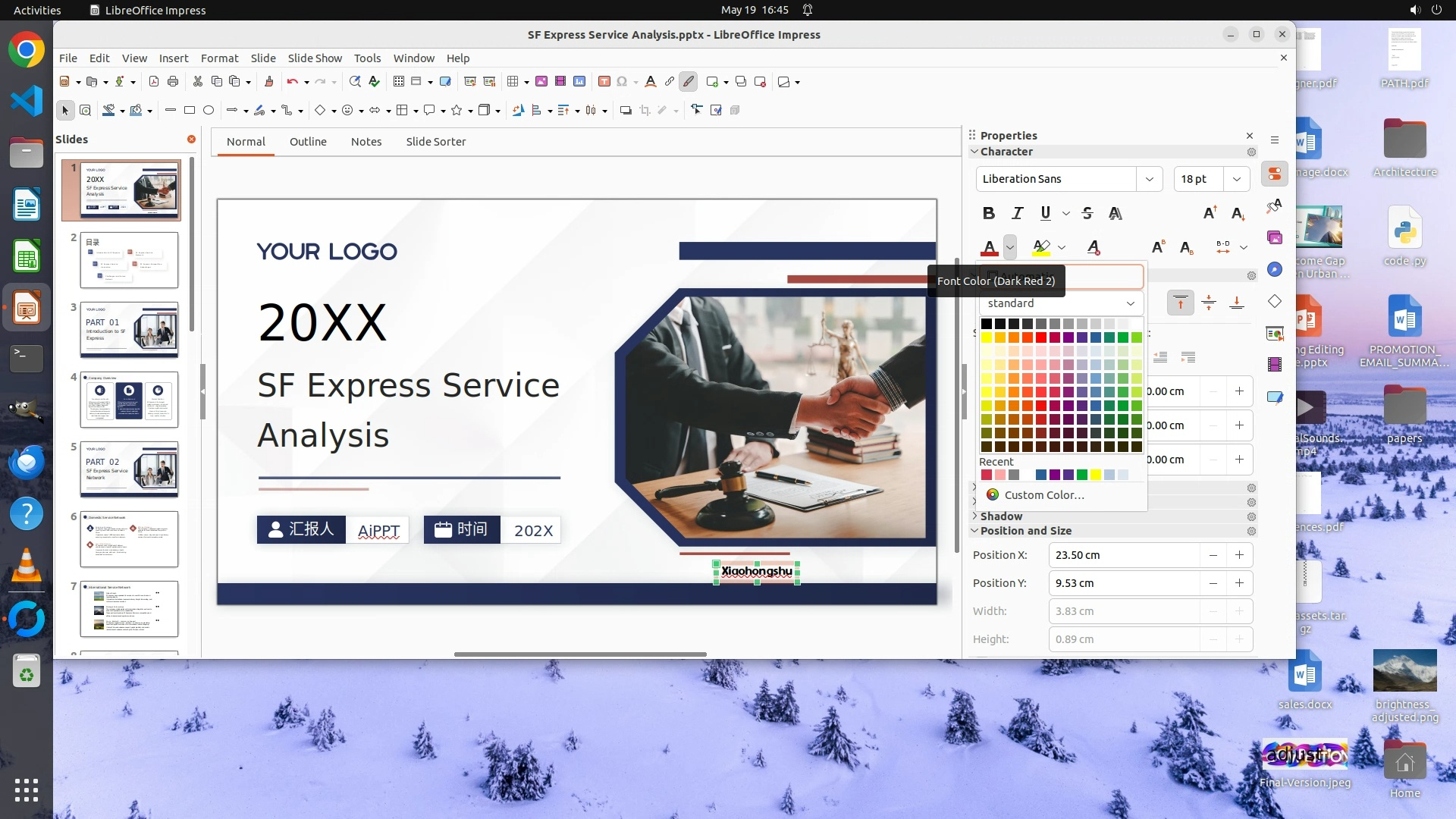
Task: Toggle Bold in Character panel
Action: (x=988, y=214)
